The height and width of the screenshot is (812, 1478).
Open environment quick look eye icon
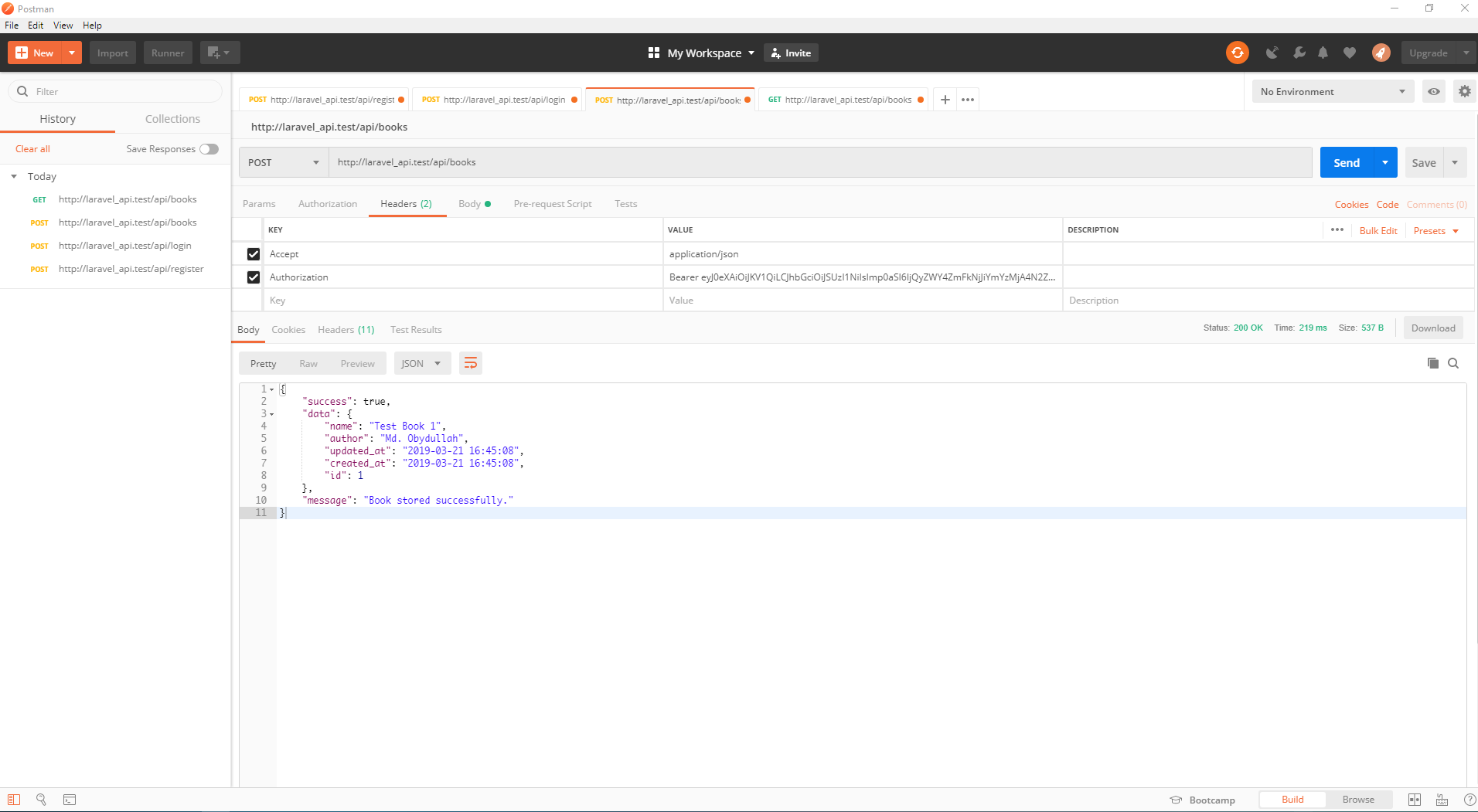[x=1434, y=91]
